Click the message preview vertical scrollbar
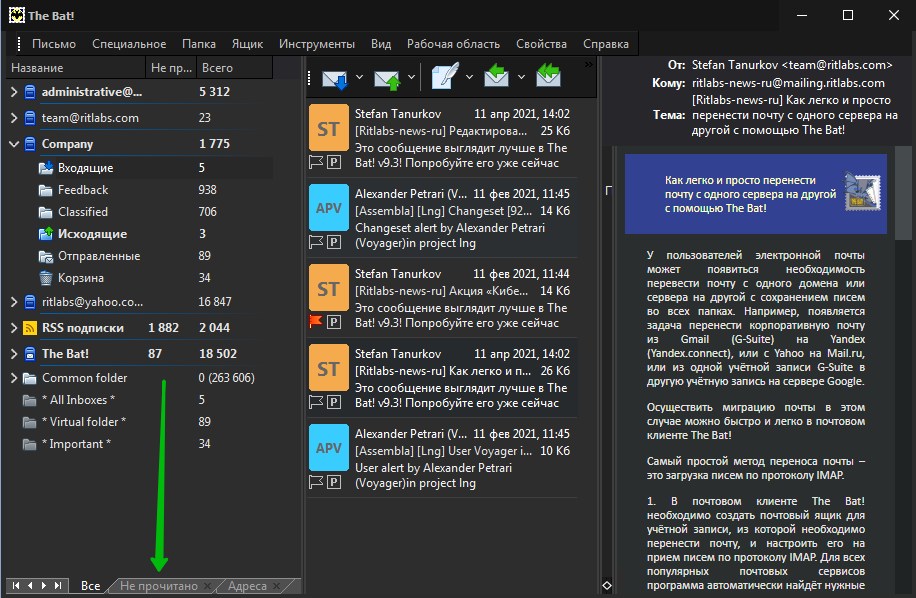The image size is (916, 598). pos(903,193)
